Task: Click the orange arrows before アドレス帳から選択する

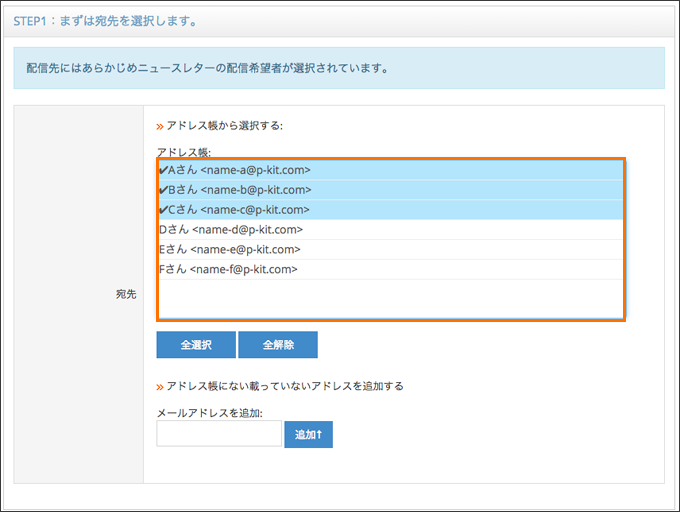Action: click(x=160, y=127)
